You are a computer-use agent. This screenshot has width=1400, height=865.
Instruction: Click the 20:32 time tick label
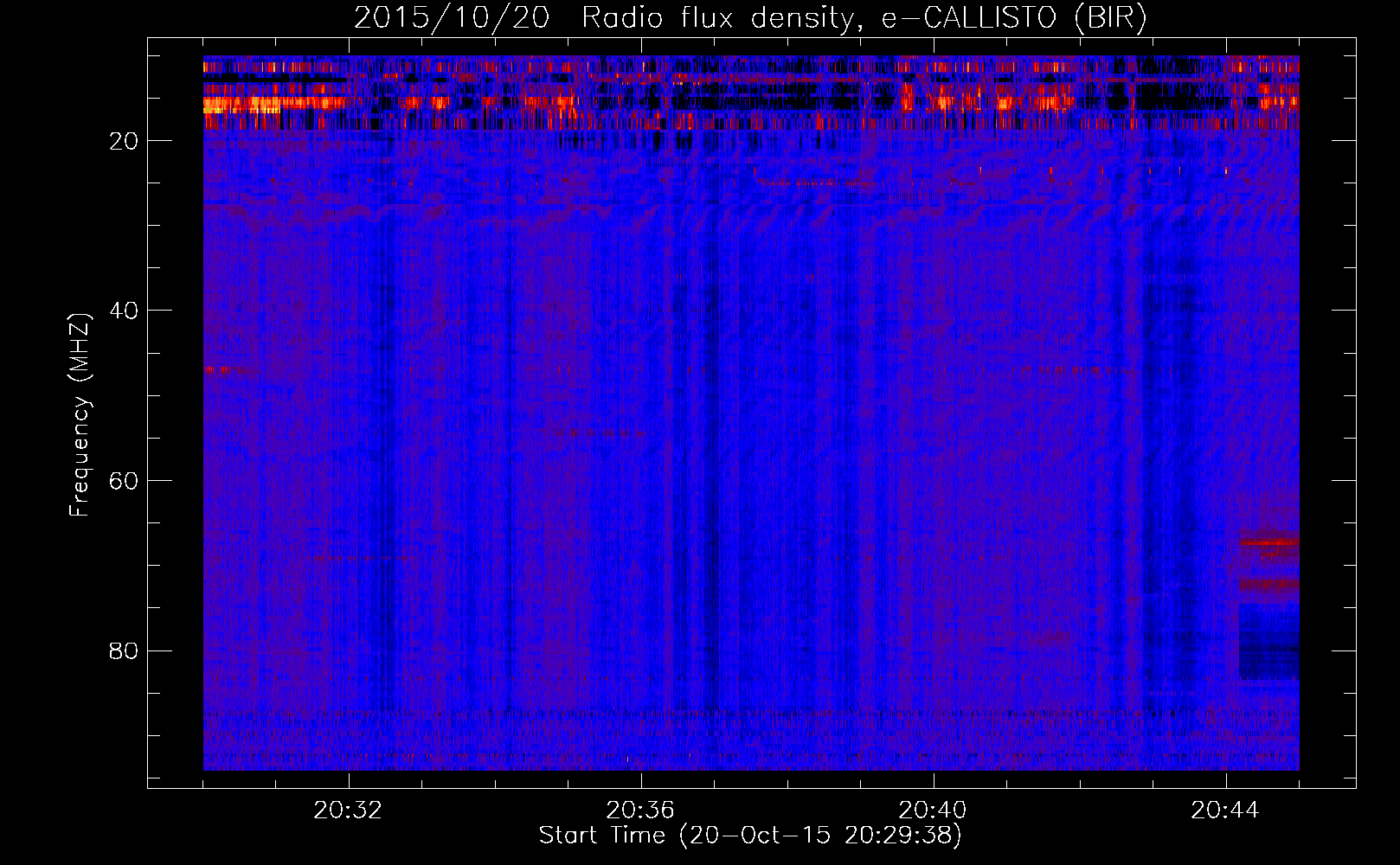pos(348,811)
